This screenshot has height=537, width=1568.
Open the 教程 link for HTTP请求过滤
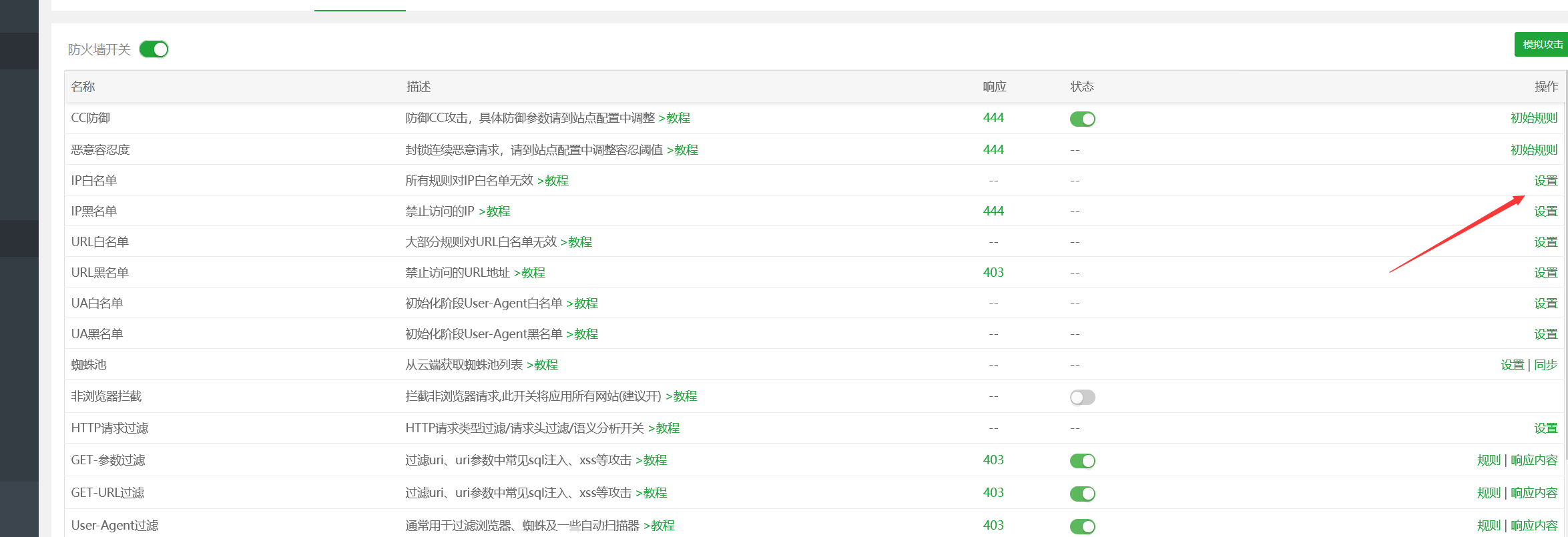click(x=664, y=428)
